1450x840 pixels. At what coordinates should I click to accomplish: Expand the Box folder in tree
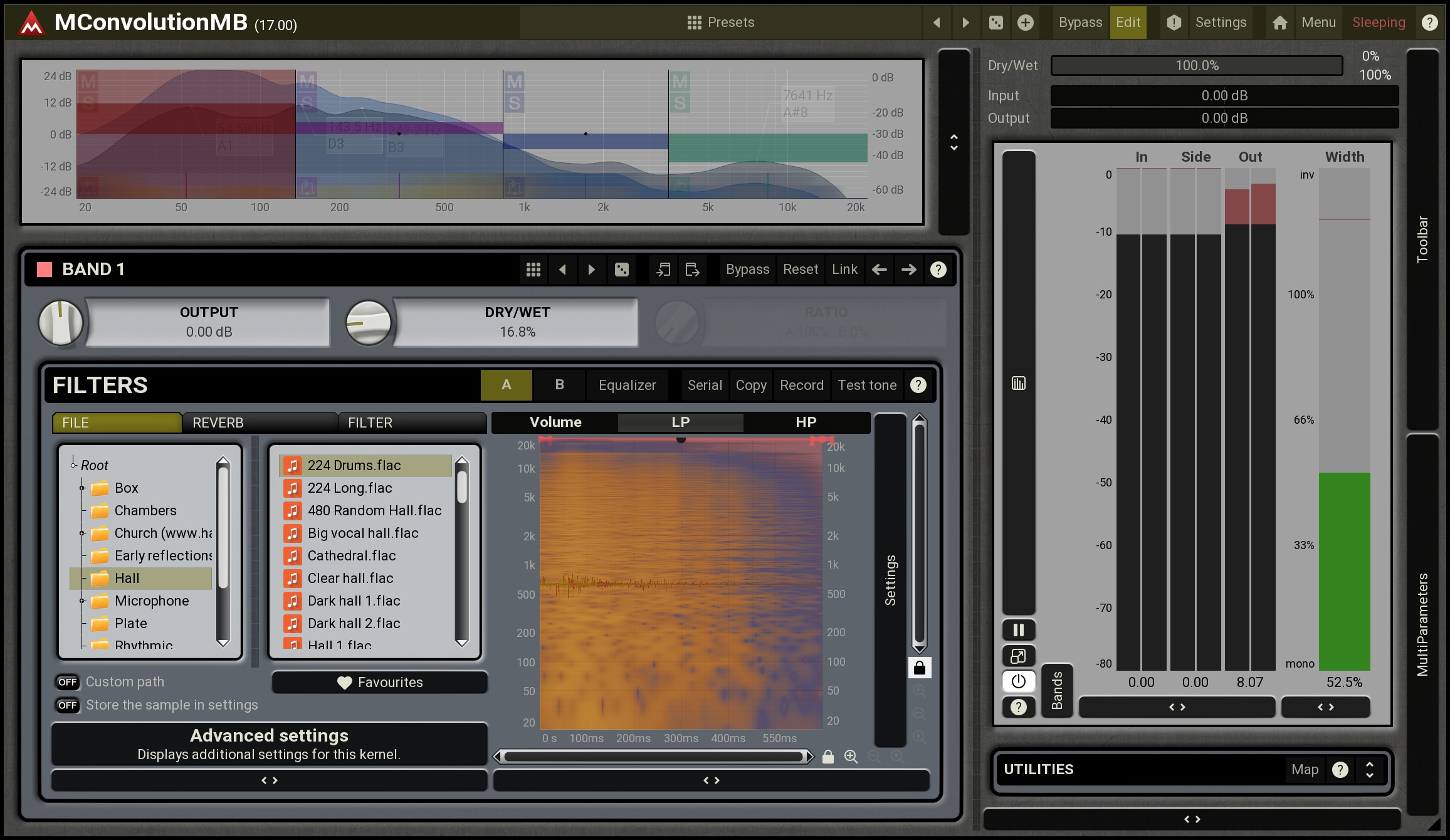pyautogui.click(x=82, y=488)
